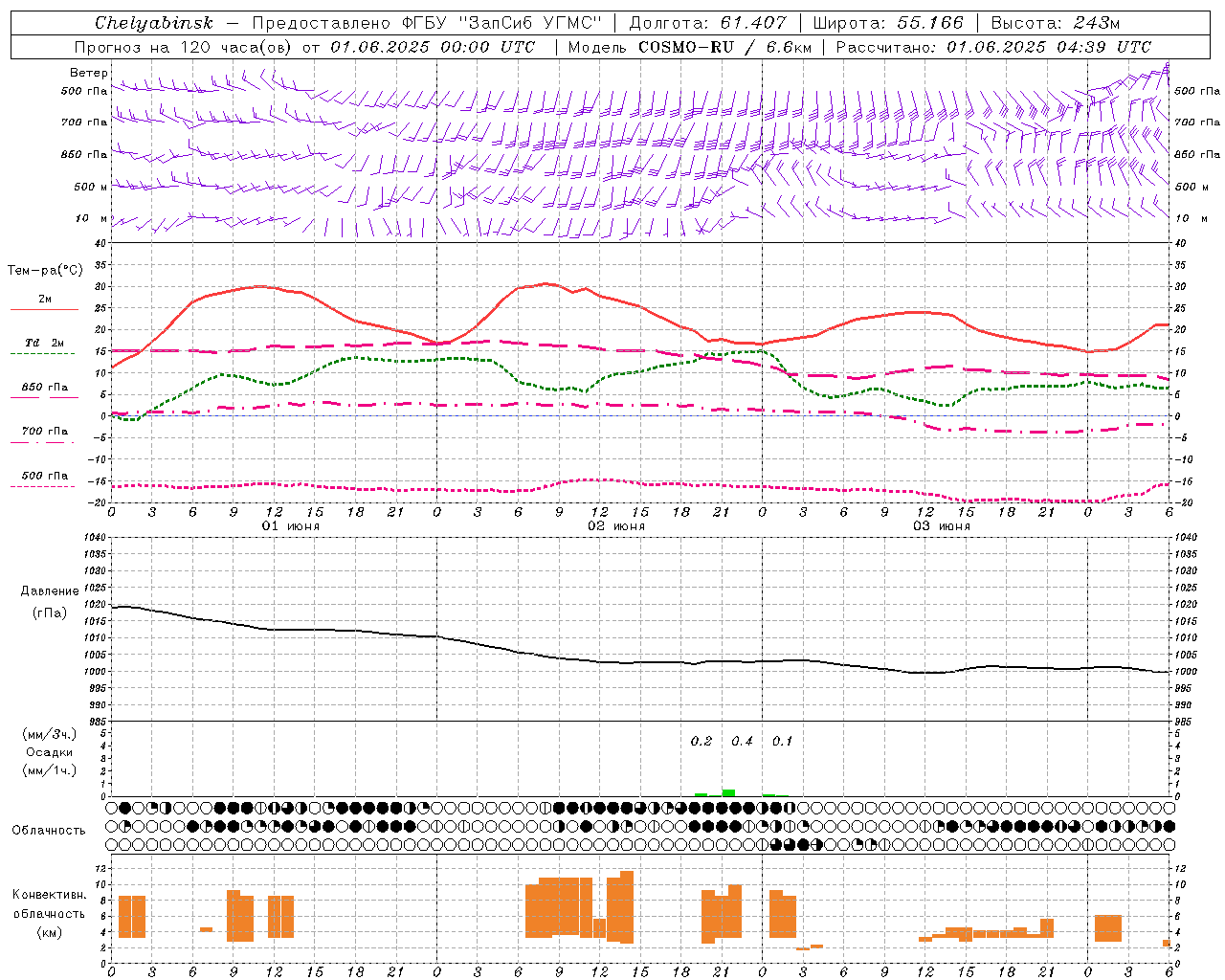This screenshot has width=1225, height=980.
Task: Select the '2м' temperature legend entry
Action: pyautogui.click(x=45, y=300)
